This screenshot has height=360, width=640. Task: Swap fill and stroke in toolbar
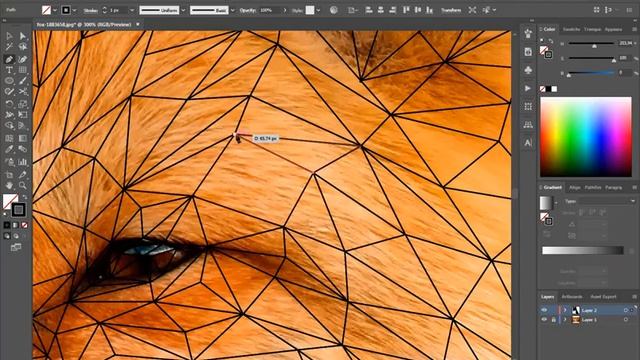25,197
